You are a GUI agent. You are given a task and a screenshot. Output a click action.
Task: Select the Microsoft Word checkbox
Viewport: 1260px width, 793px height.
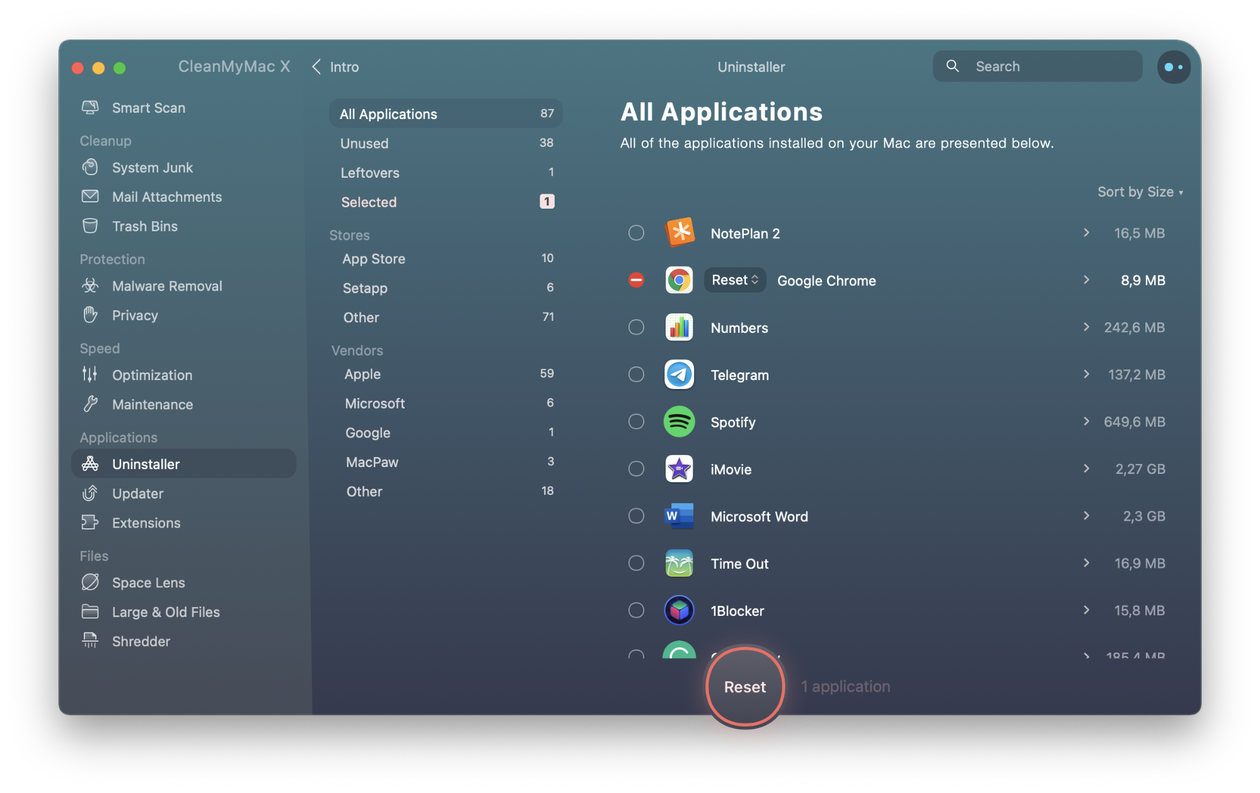[x=636, y=516]
